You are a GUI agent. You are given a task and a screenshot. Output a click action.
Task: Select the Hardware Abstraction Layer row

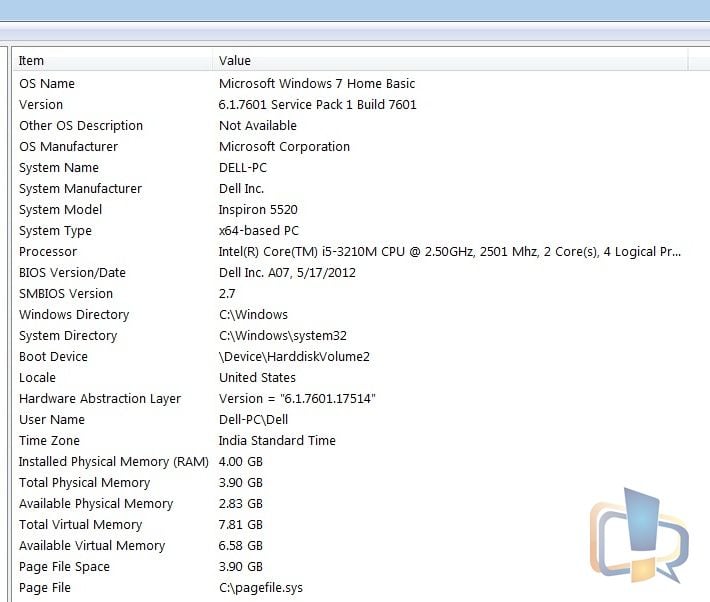coord(100,399)
